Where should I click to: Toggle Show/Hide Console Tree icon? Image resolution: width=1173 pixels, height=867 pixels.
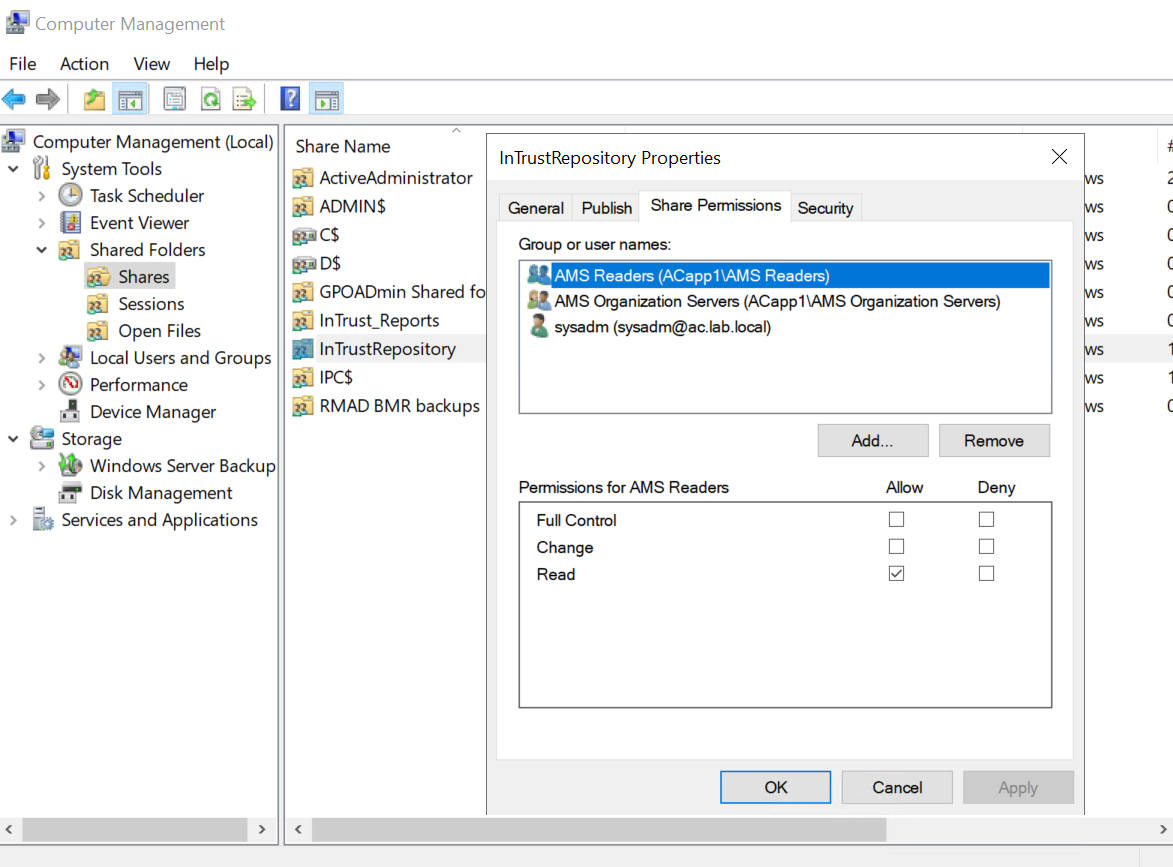click(130, 99)
